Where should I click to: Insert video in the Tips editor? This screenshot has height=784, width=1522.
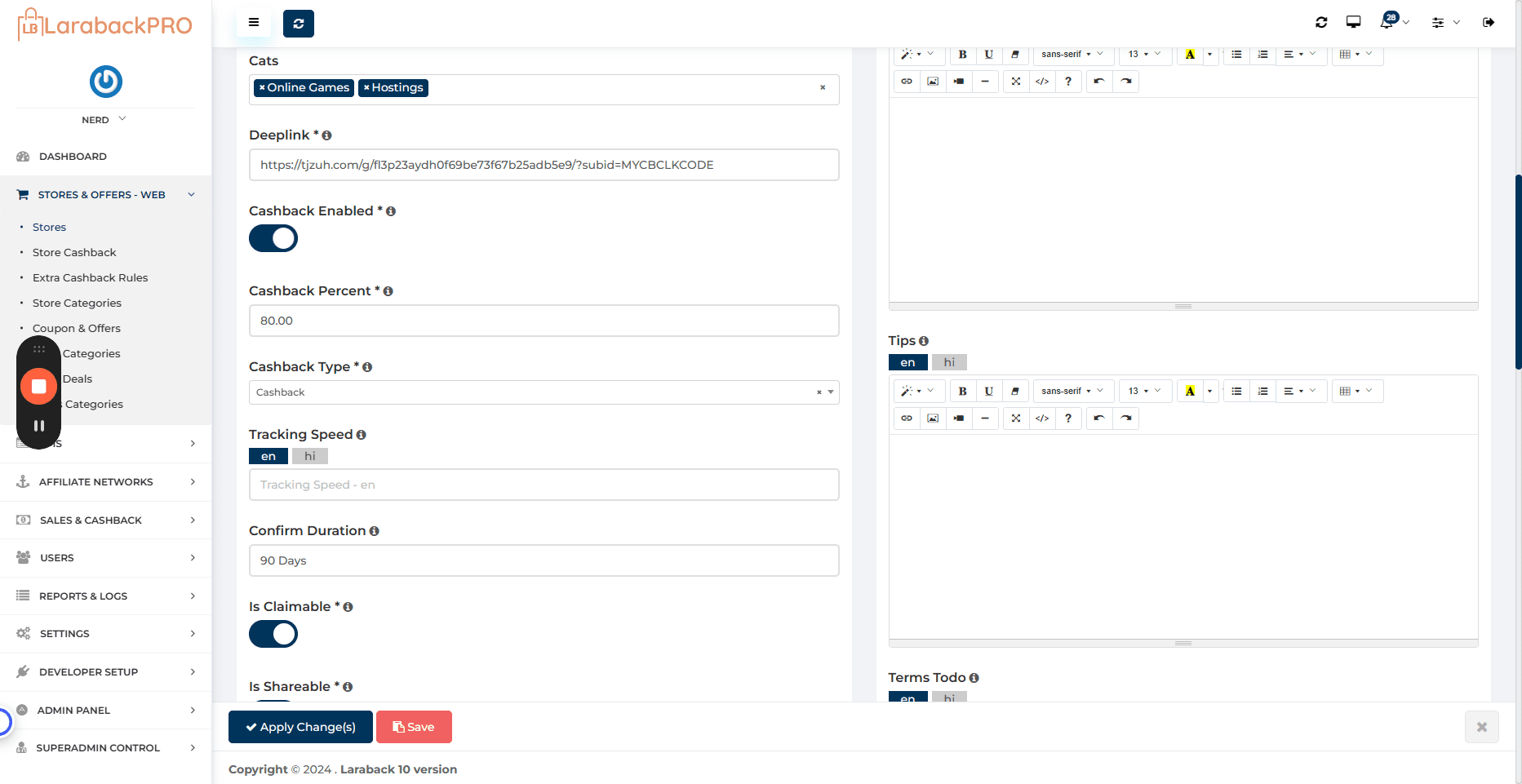click(x=959, y=419)
